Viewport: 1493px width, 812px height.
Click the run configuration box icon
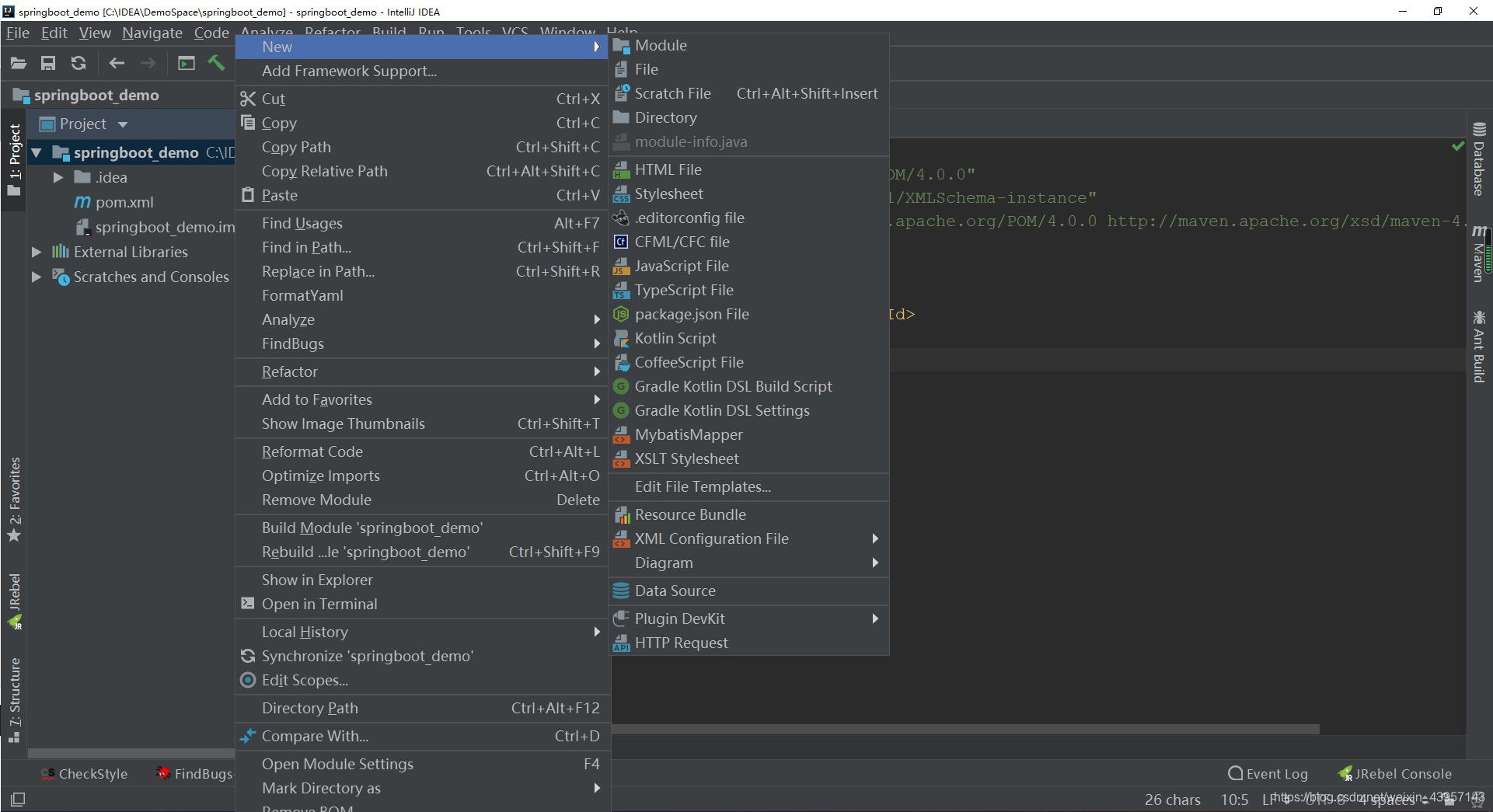[x=187, y=64]
